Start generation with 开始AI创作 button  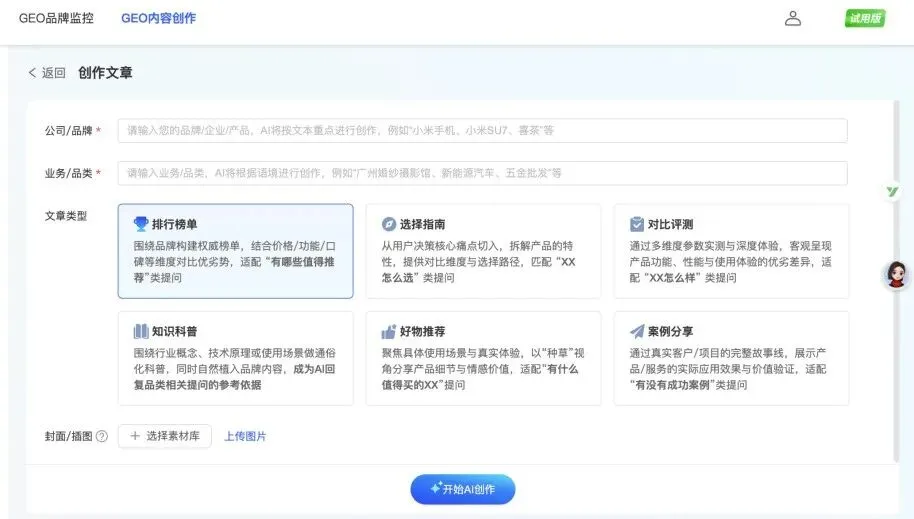[463, 489]
